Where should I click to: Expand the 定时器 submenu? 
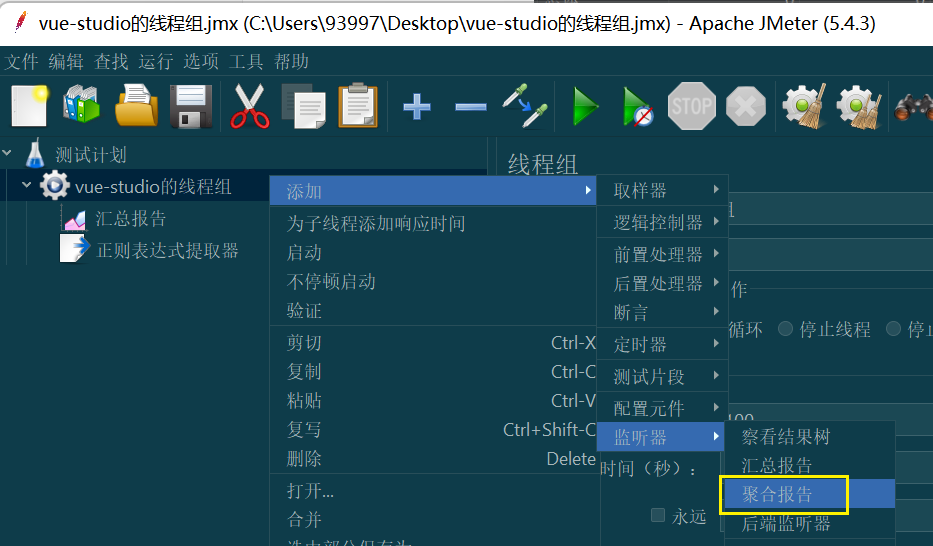pos(662,344)
